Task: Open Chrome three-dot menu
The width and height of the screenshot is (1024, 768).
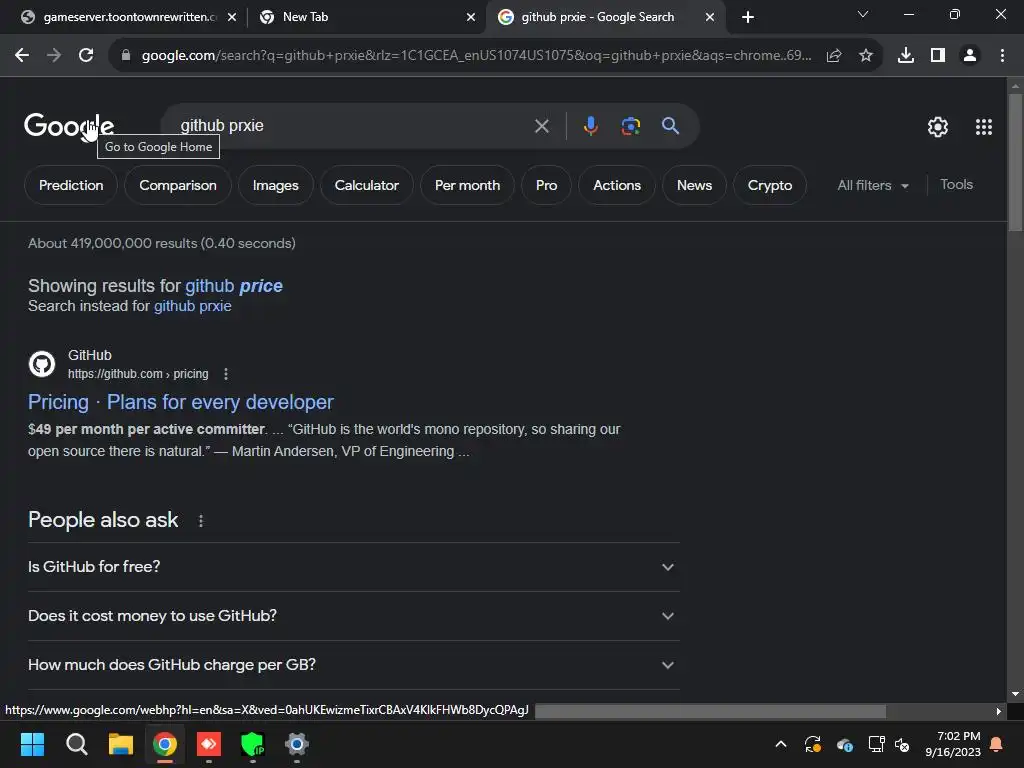Action: pyautogui.click(x=1002, y=56)
